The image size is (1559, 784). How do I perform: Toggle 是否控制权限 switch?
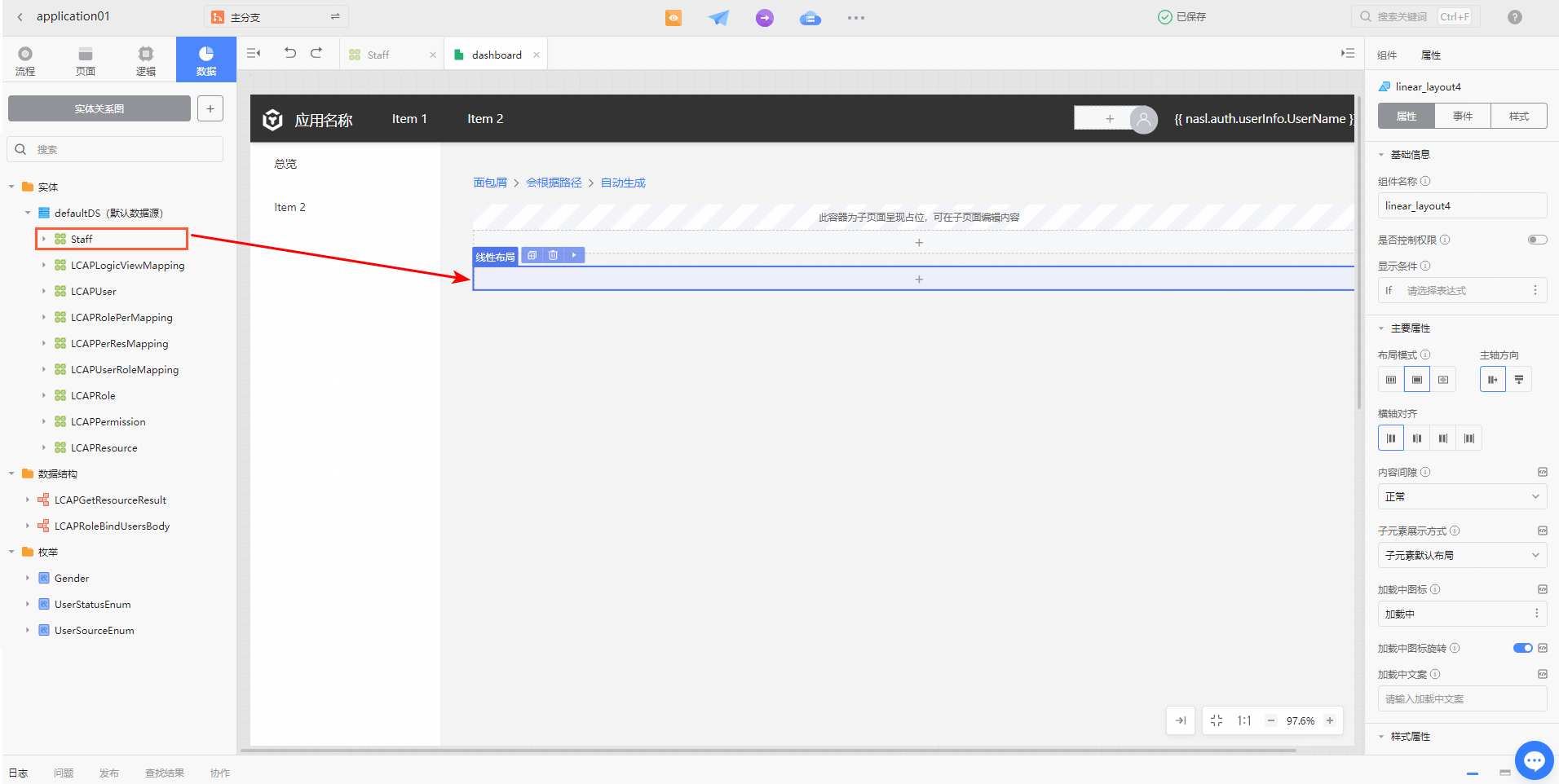tap(1537, 240)
